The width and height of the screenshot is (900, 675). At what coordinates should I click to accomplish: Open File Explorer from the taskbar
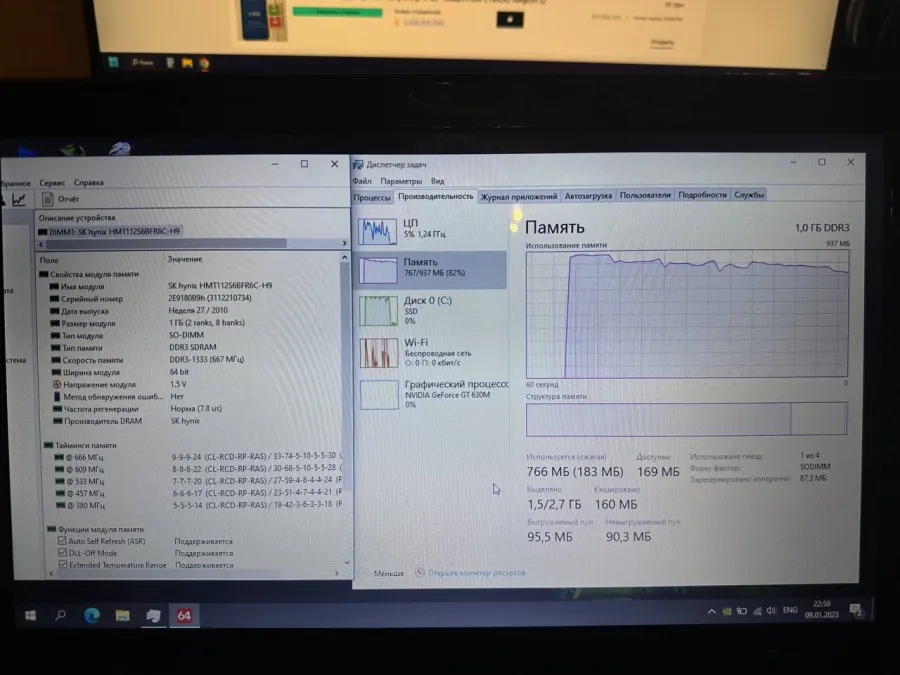pos(122,616)
